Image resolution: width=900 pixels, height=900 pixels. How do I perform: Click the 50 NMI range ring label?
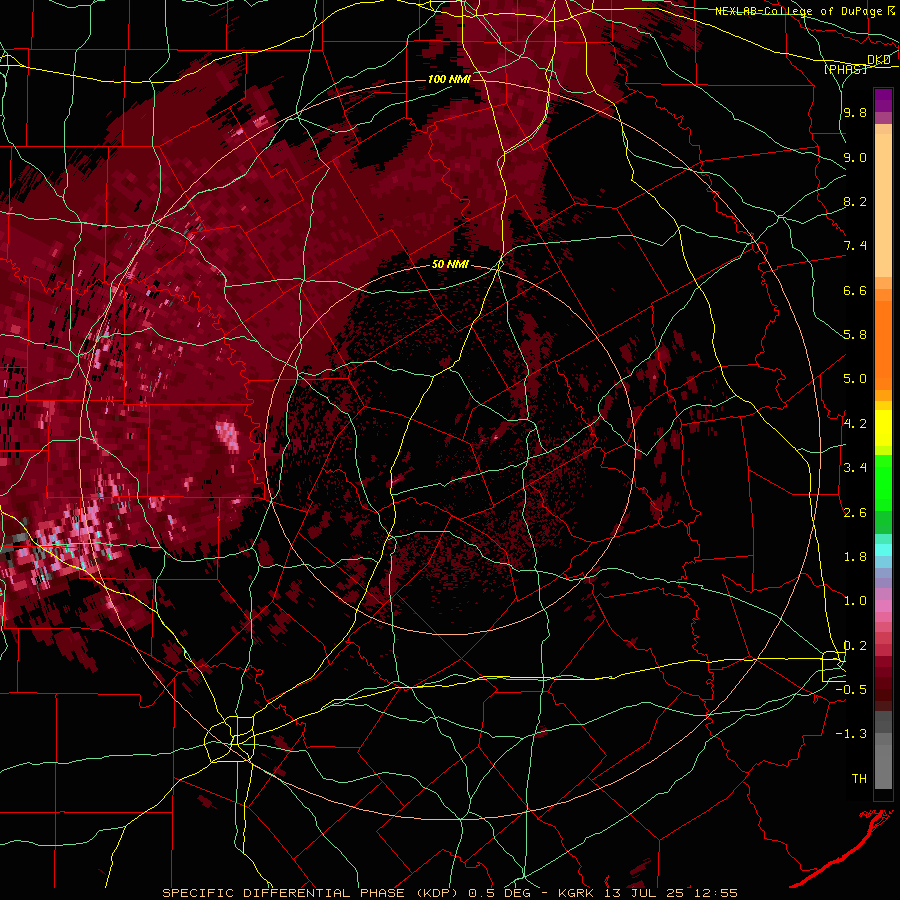(x=450, y=265)
